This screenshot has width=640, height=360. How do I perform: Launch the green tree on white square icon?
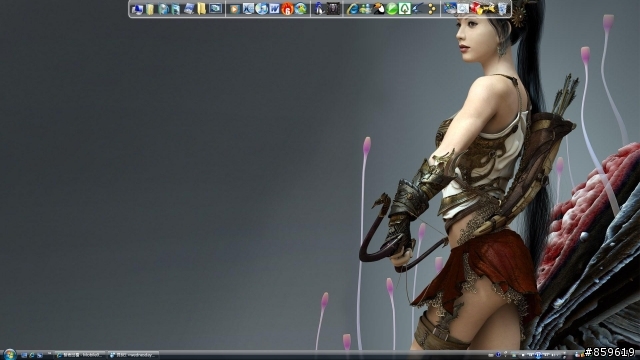(404, 9)
